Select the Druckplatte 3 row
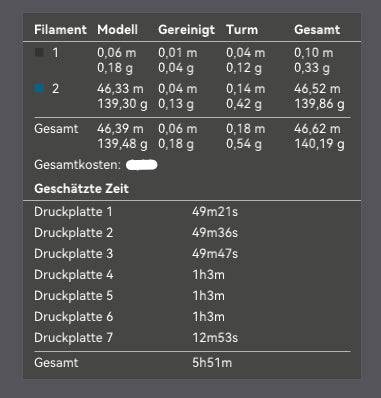Viewport: 381px width, 398px height. coord(192,254)
